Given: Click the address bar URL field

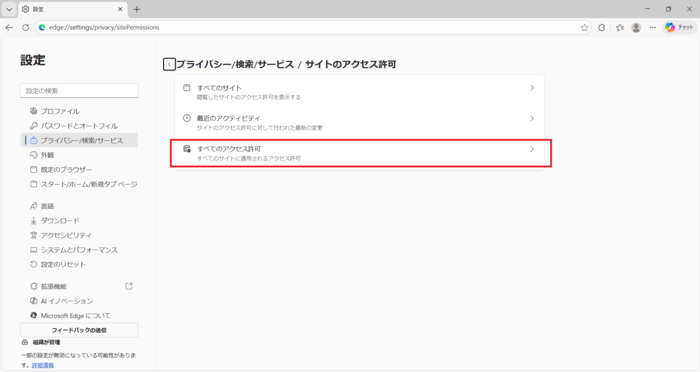Looking at the screenshot, I should click(312, 28).
